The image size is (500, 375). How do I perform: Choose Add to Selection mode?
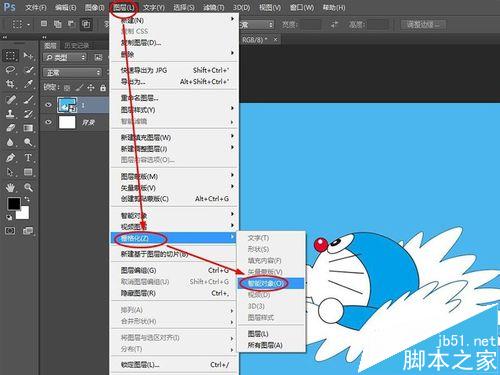(58, 24)
